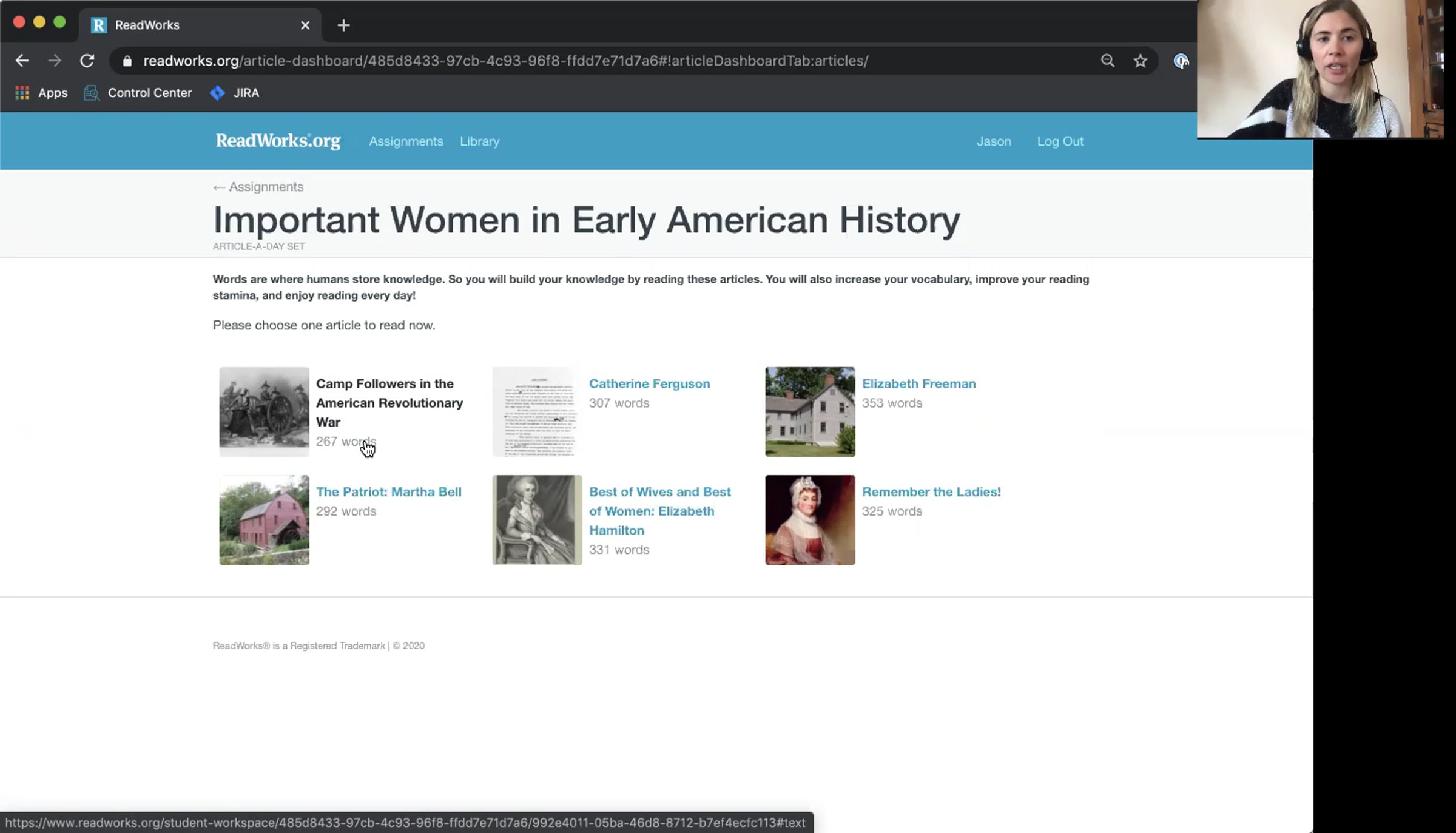
Task: Click the browser forward arrow
Action: coord(55,61)
